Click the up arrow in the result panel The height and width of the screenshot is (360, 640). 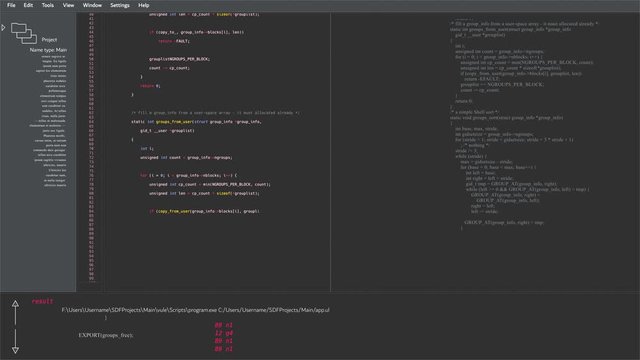(15, 313)
